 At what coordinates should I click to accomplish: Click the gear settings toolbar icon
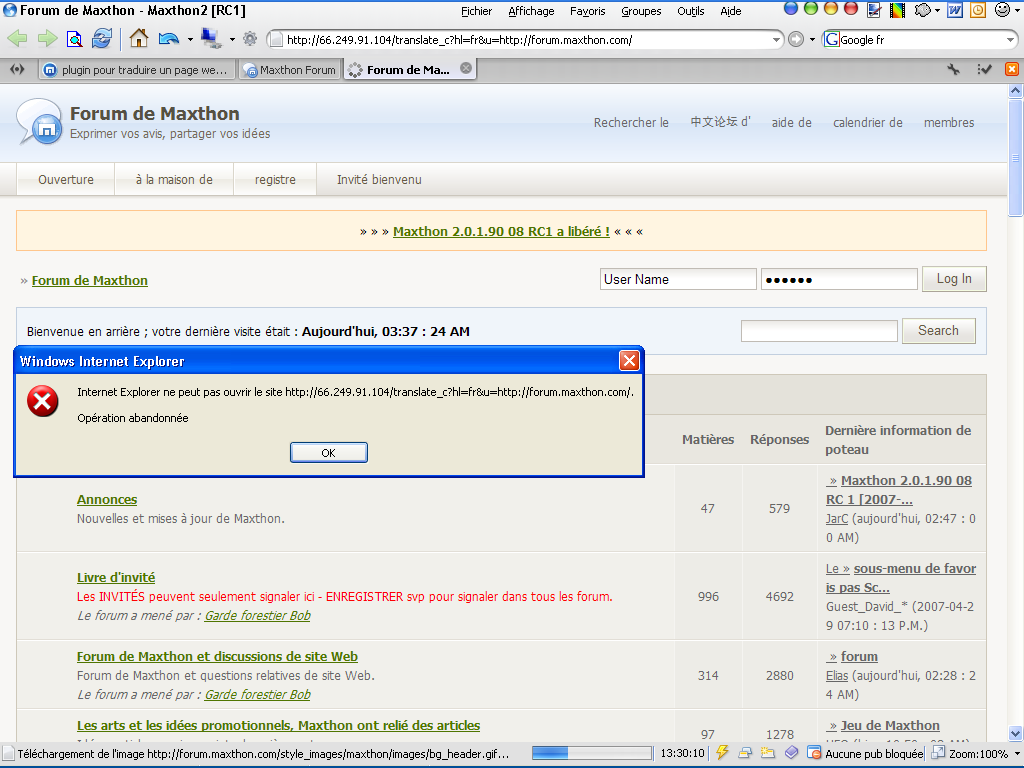[249, 39]
